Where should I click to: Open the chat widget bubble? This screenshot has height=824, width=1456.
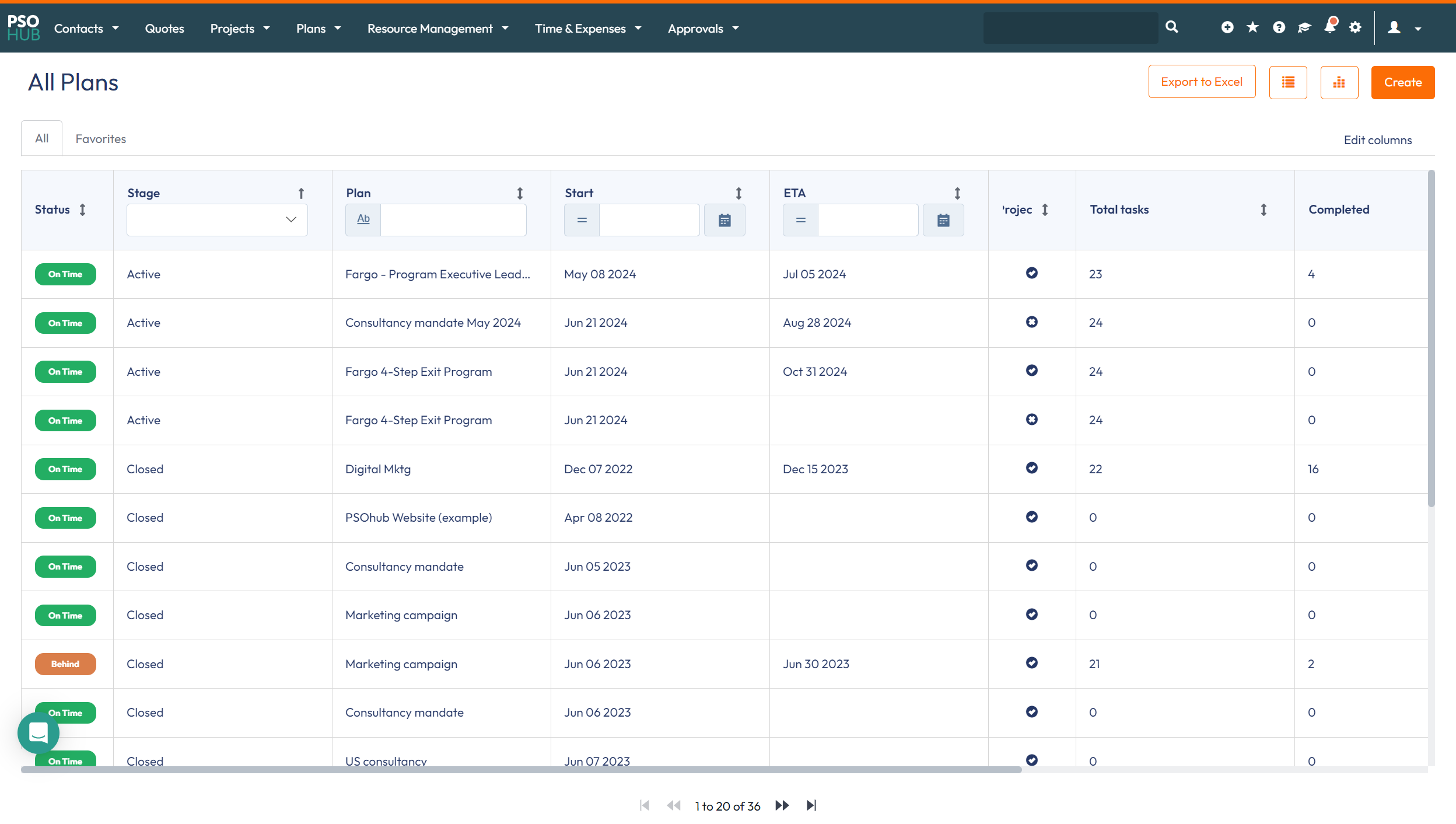pyautogui.click(x=38, y=732)
